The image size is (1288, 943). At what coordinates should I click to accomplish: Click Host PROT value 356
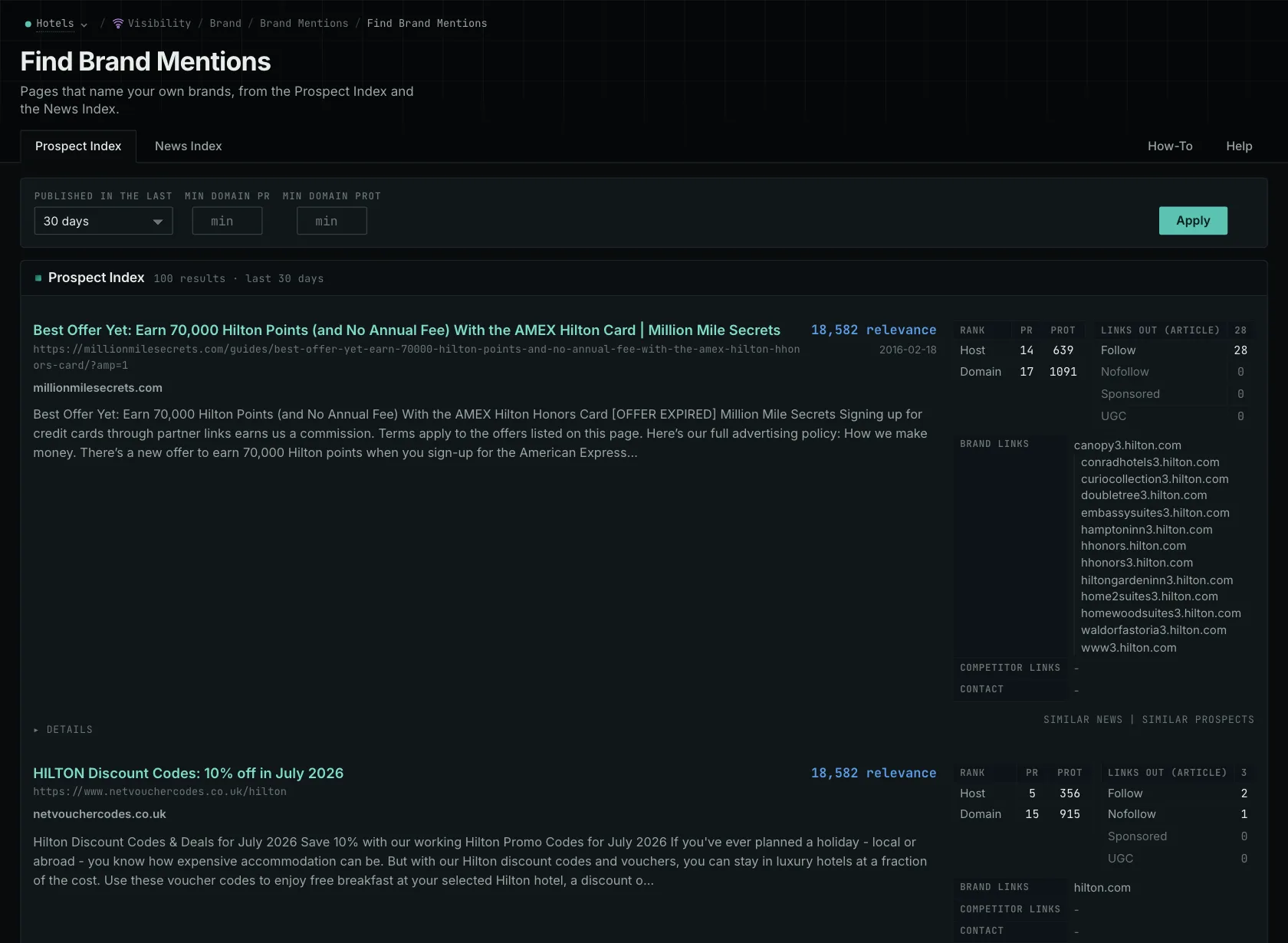click(x=1069, y=793)
